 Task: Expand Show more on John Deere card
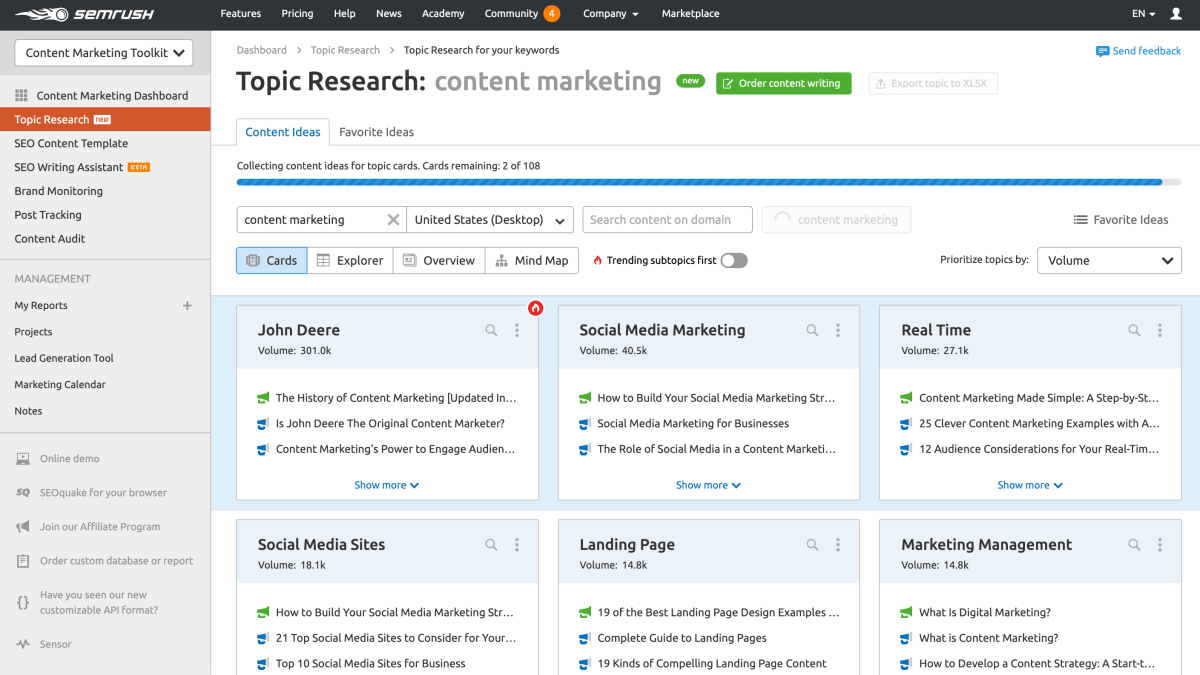click(387, 485)
